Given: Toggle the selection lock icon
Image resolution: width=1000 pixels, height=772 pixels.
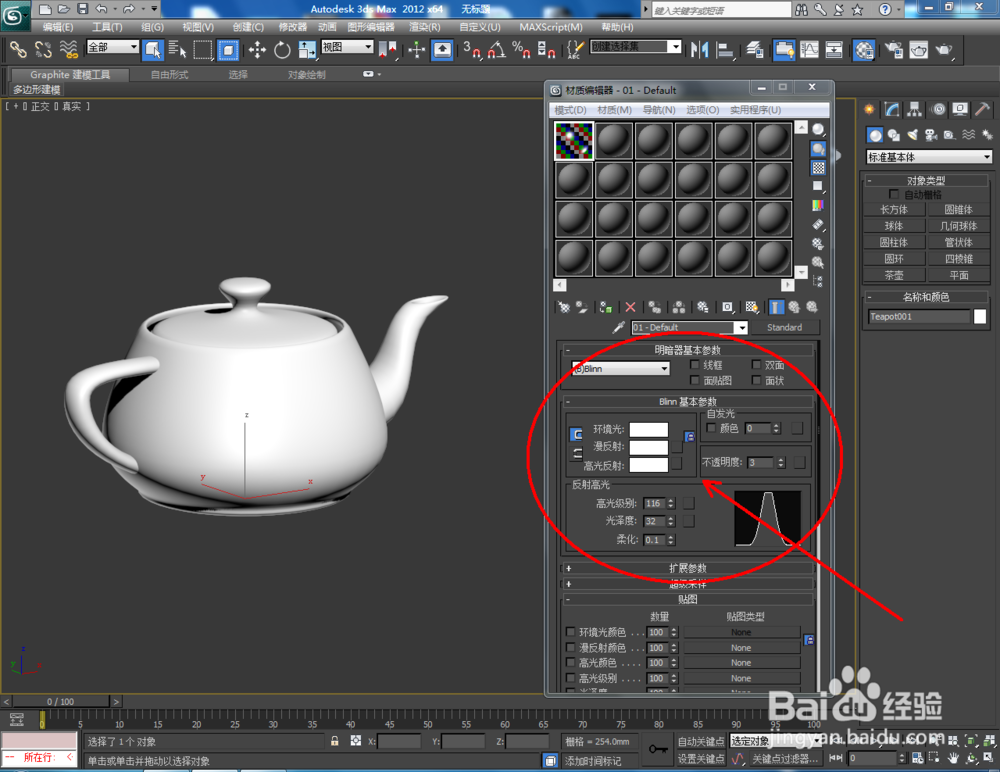Looking at the screenshot, I should click(334, 741).
